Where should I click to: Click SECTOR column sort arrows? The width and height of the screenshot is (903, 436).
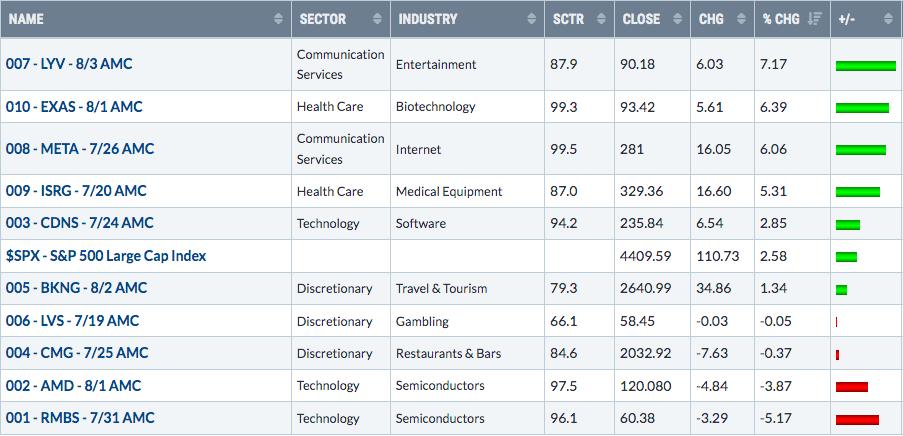(378, 19)
